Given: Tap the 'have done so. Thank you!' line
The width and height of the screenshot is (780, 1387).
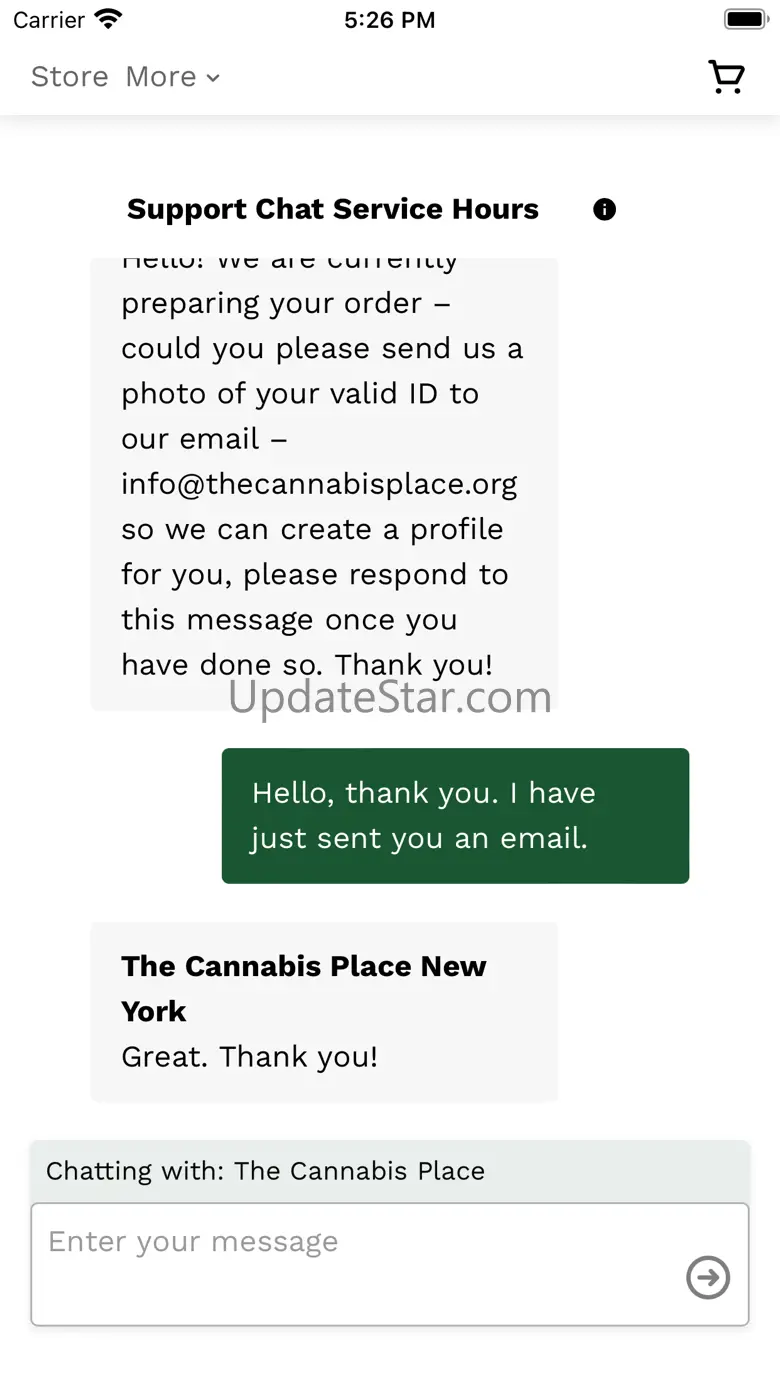Looking at the screenshot, I should (307, 665).
